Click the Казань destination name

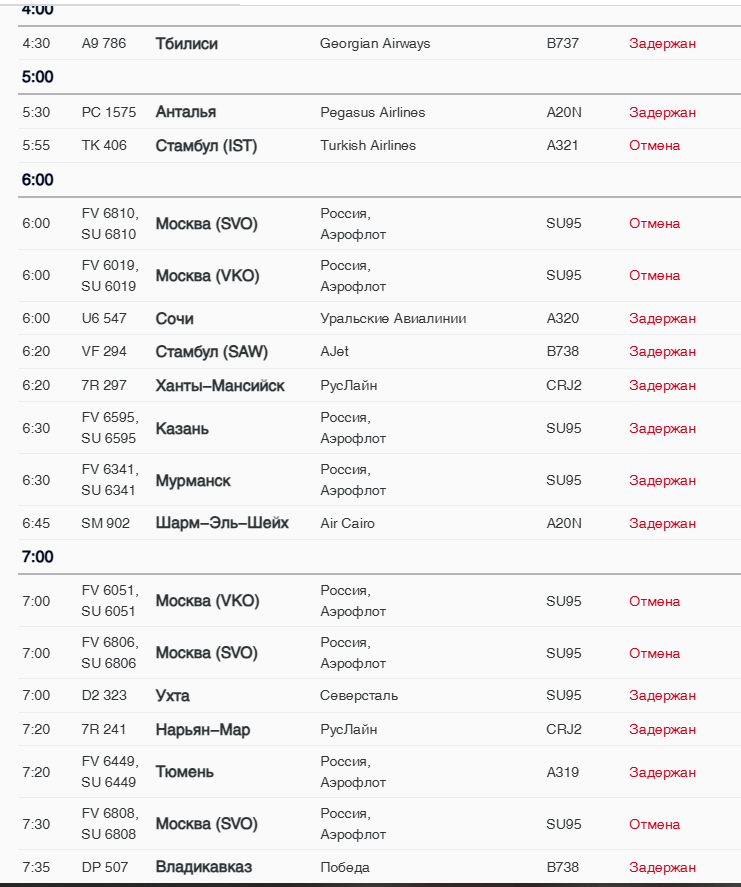pyautogui.click(x=182, y=429)
